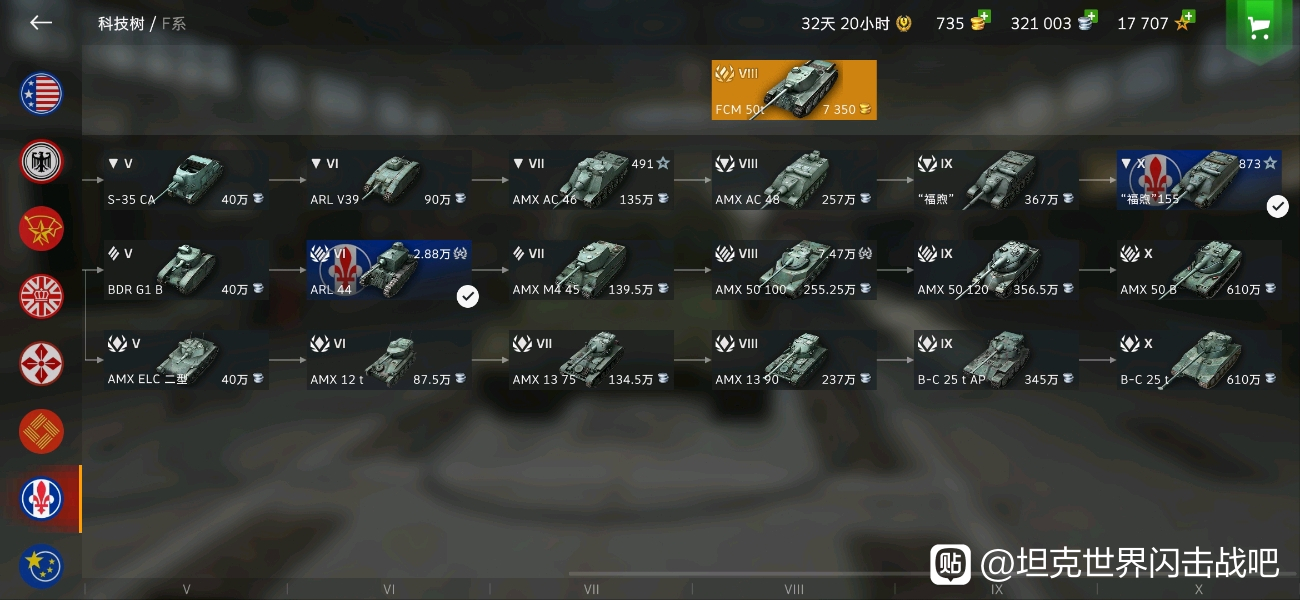Screen dimensions: 1300x600
Task: Select the B-C 25 t tank
Action: pos(1199,360)
